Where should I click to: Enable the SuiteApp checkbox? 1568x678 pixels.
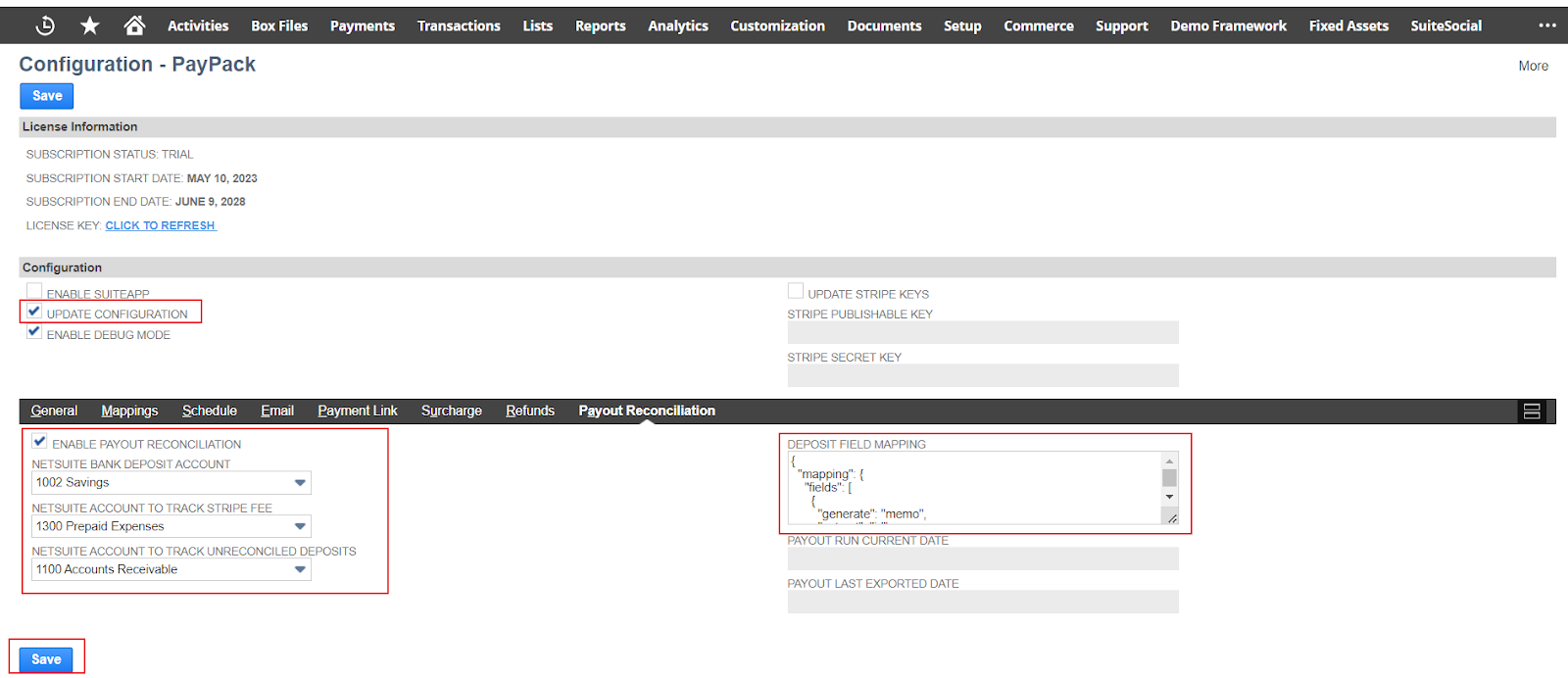pyautogui.click(x=34, y=291)
